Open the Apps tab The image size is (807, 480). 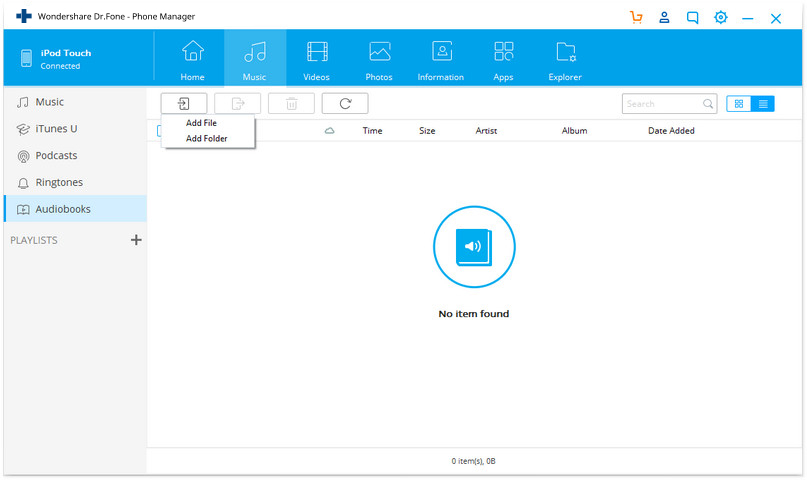pyautogui.click(x=503, y=59)
